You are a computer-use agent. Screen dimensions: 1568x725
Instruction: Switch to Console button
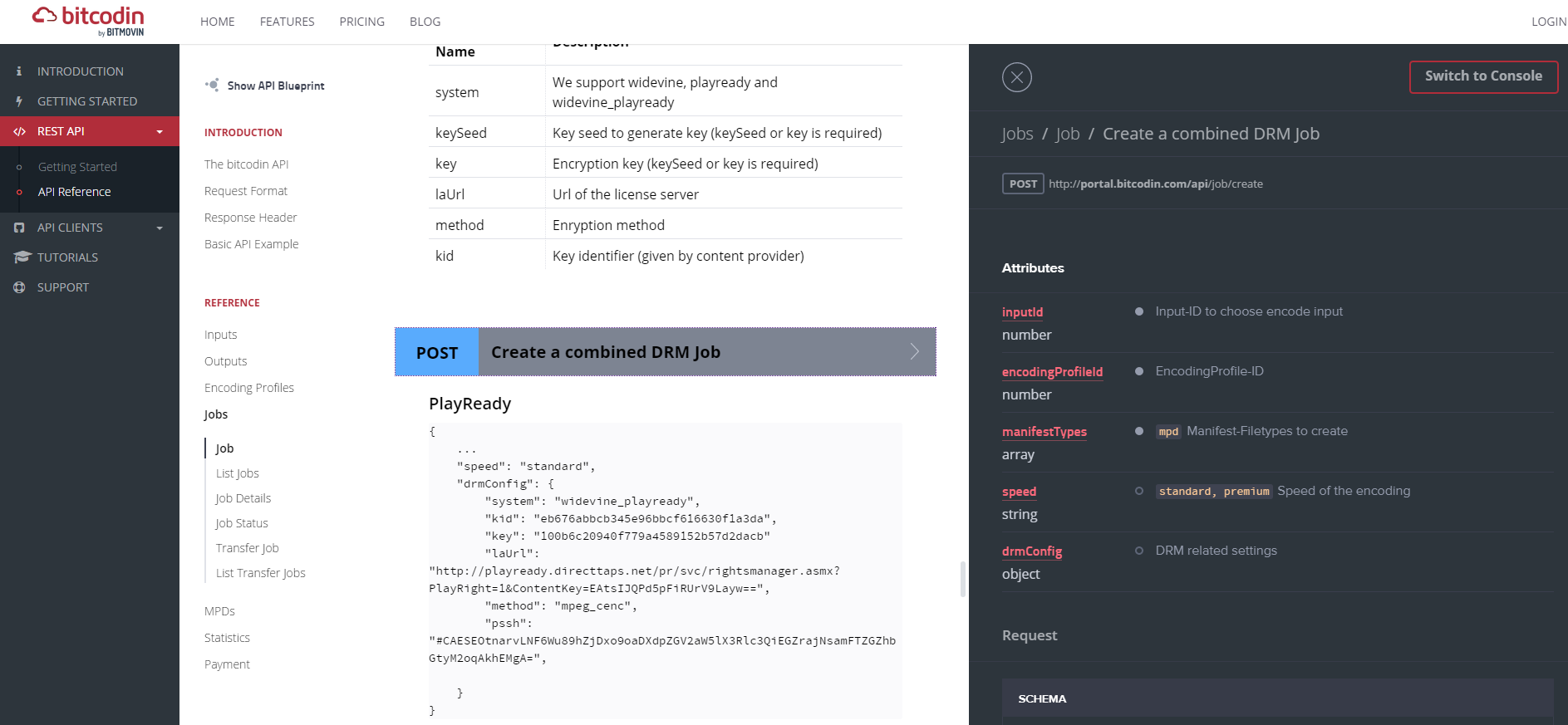pos(1483,76)
